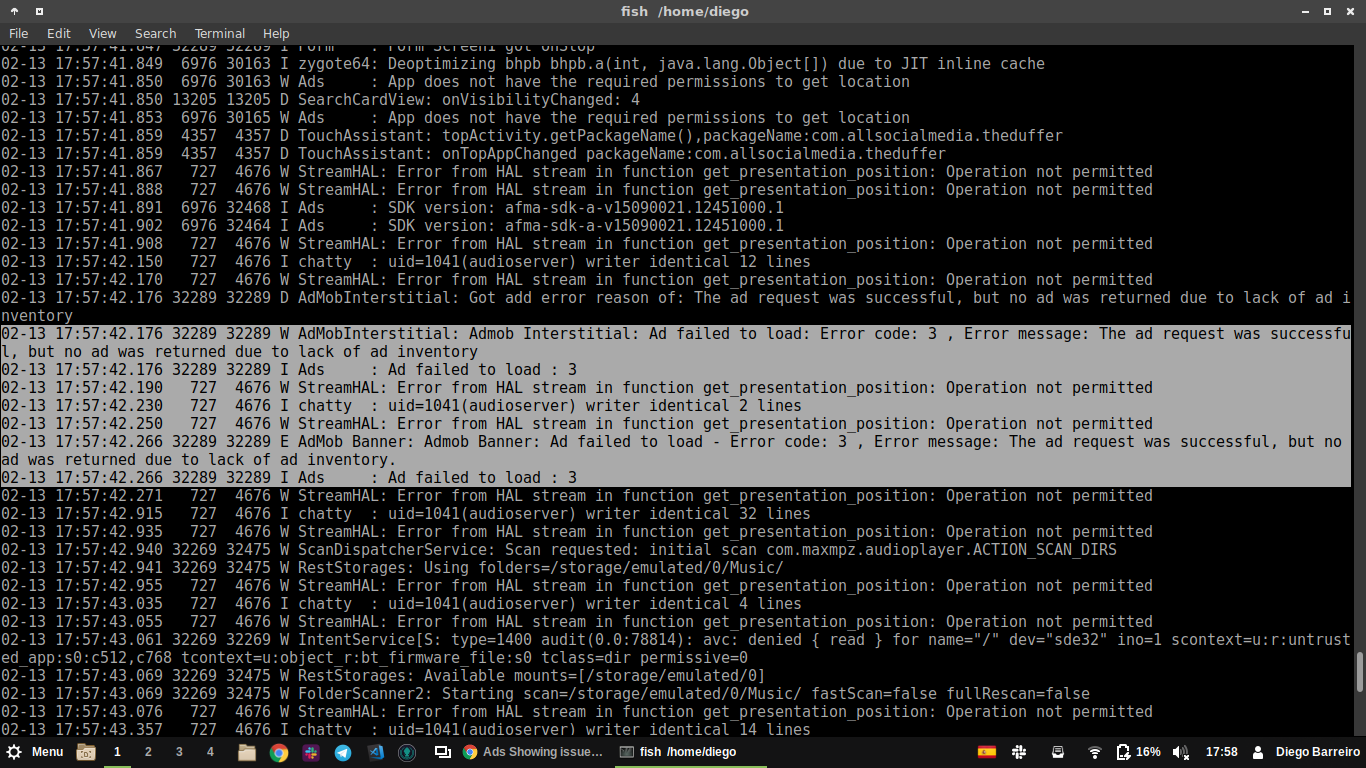This screenshot has width=1366, height=768.
Task: Open the notifications tray icon
Action: [x=1058, y=752]
